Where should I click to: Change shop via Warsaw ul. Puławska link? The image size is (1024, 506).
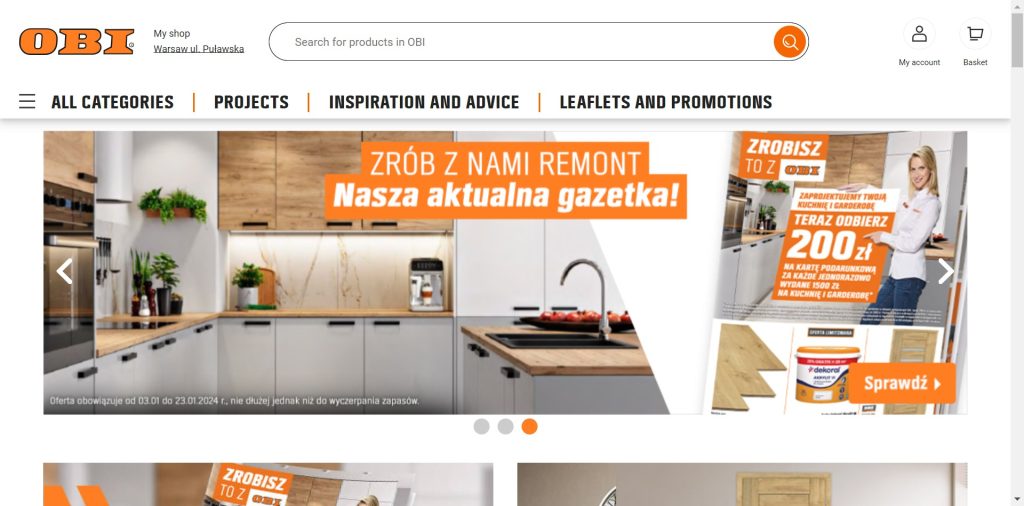(199, 49)
